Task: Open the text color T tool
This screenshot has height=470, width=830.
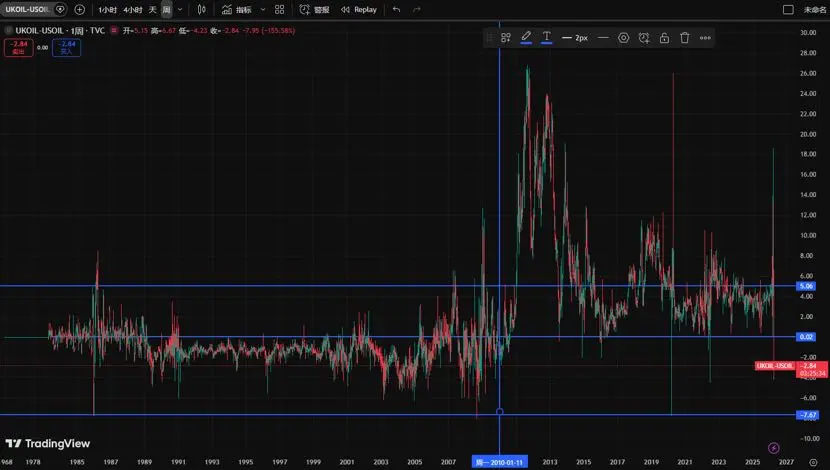Action: 546,37
